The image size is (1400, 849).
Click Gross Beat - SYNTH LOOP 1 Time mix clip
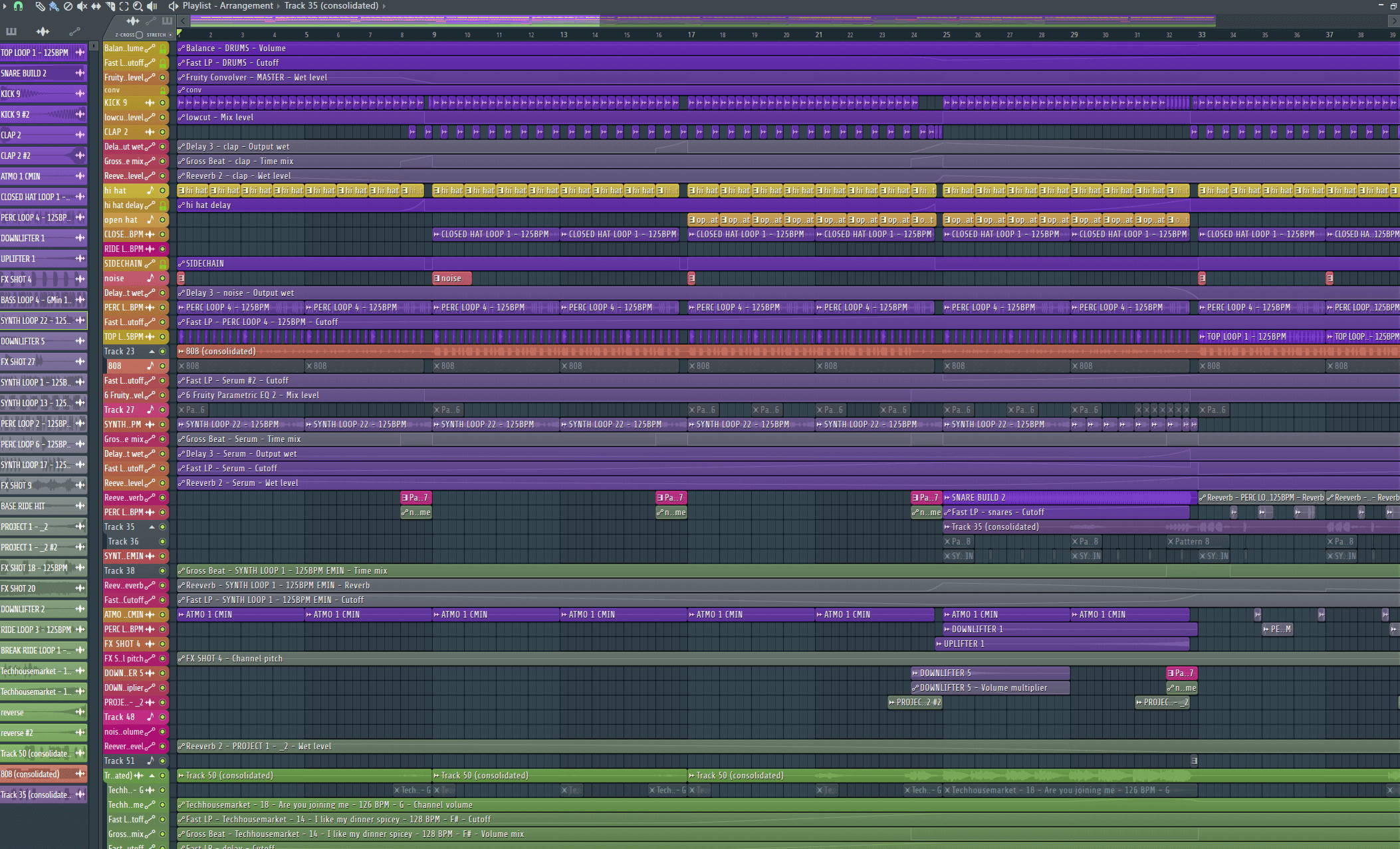tap(788, 571)
